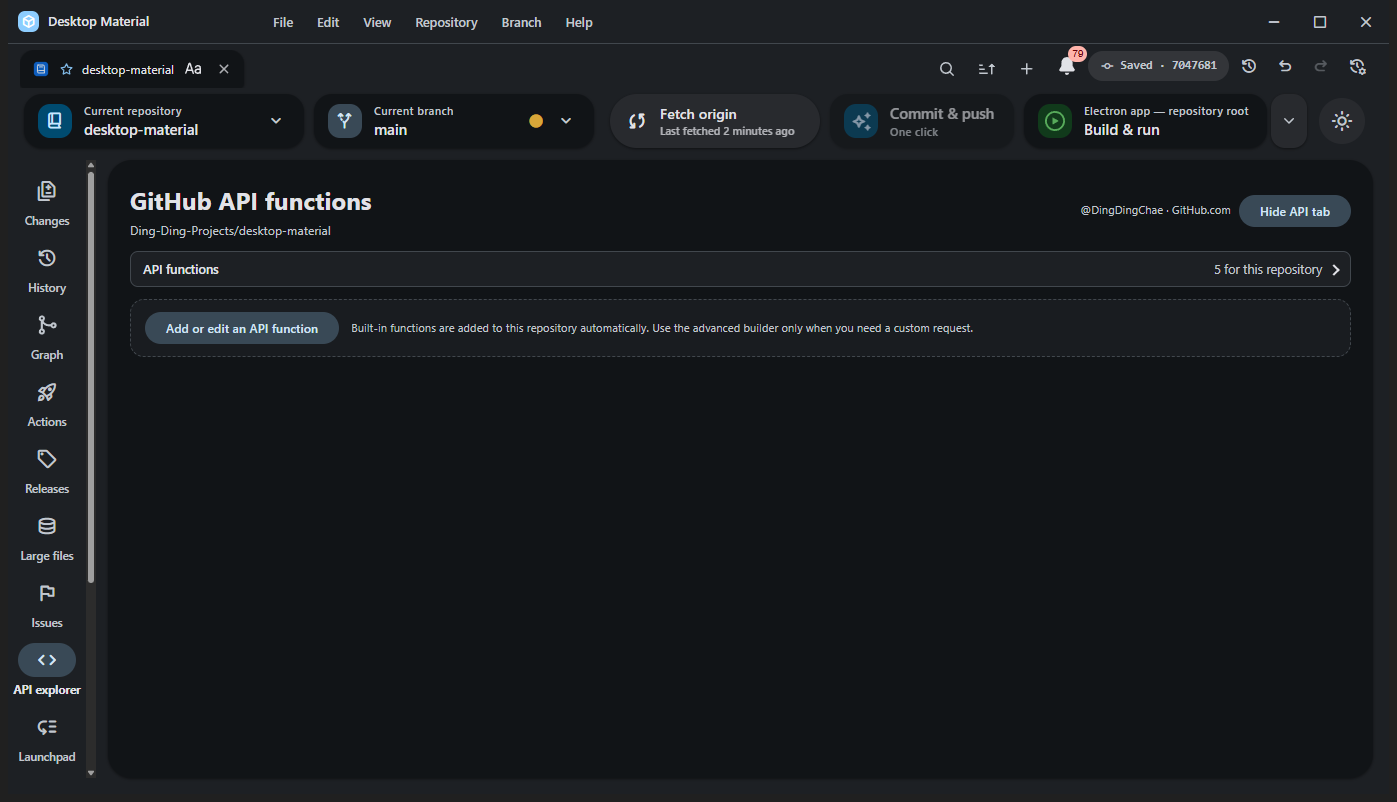The width and height of the screenshot is (1397, 802).
Task: Click Hide API tab button
Action: (x=1295, y=211)
